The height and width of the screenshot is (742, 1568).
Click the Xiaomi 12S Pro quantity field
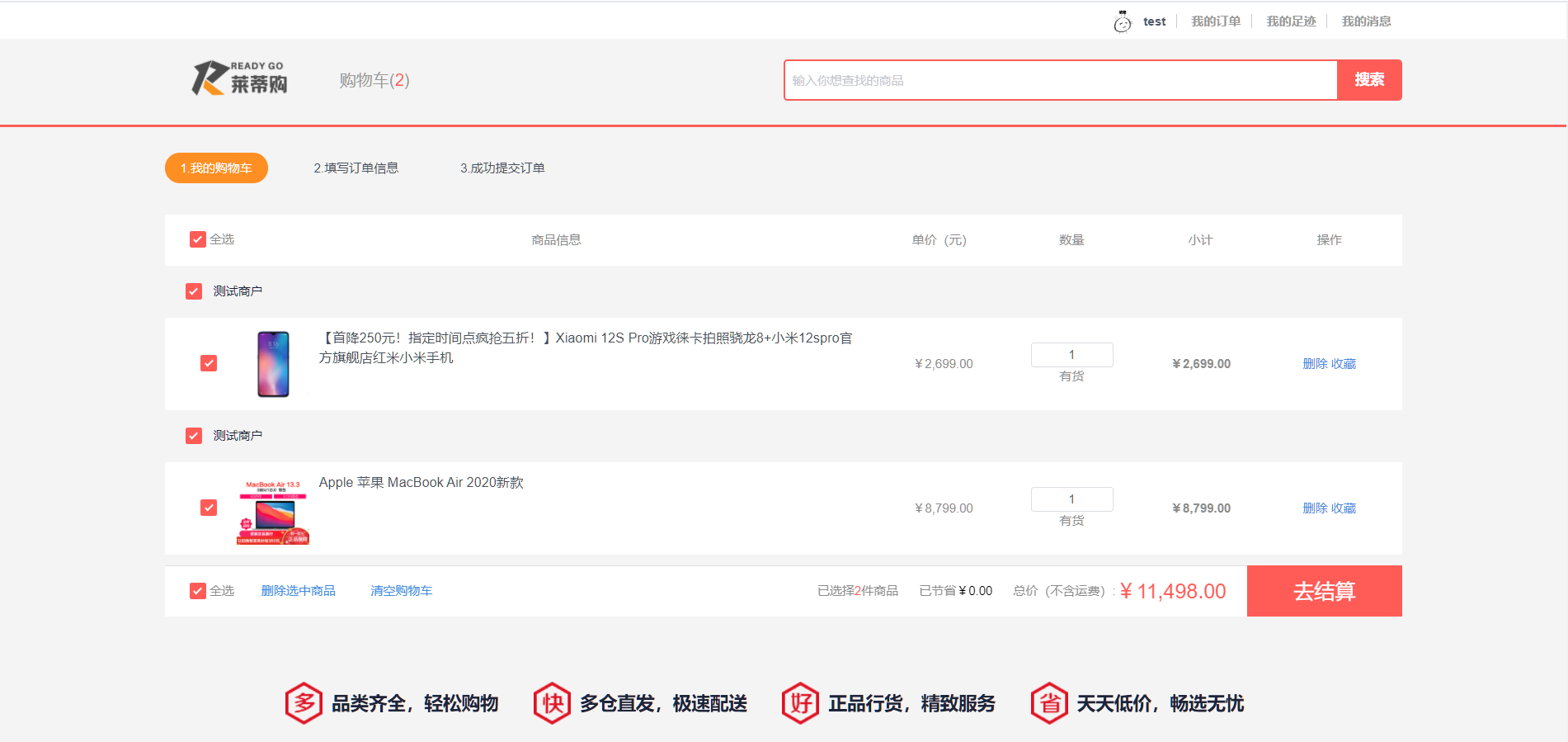point(1071,355)
